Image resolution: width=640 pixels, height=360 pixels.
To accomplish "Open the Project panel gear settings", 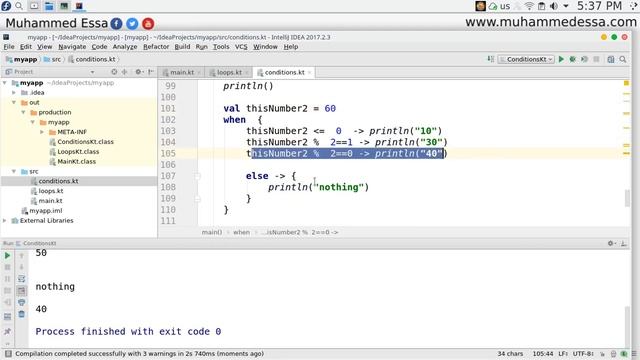I will pos(138,72).
